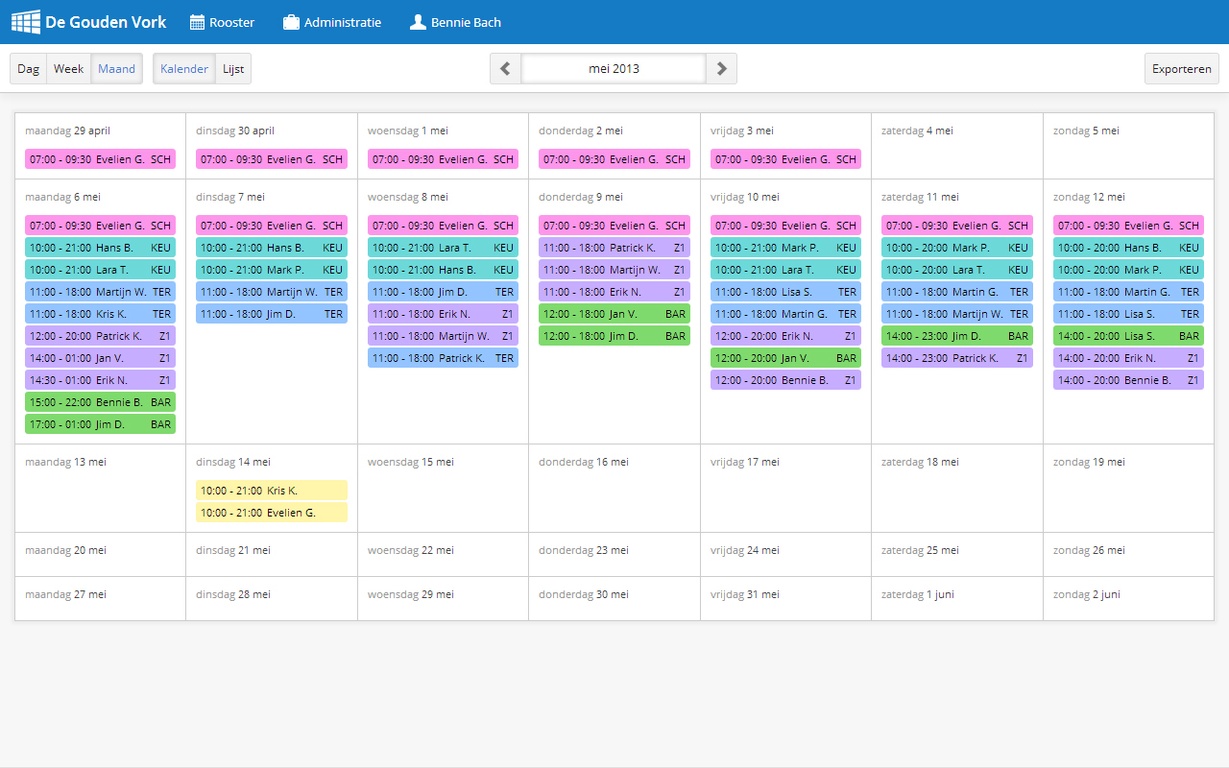Click the Administratie briefcase icon
The width and height of the screenshot is (1229, 768).
pyautogui.click(x=291, y=22)
